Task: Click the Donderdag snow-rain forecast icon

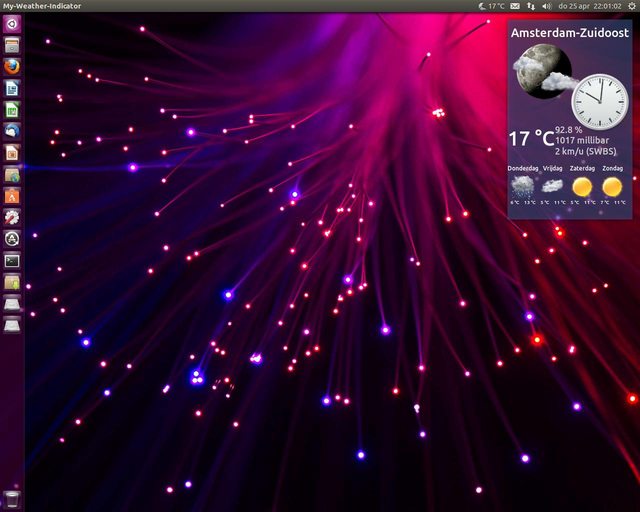Action: pos(522,187)
